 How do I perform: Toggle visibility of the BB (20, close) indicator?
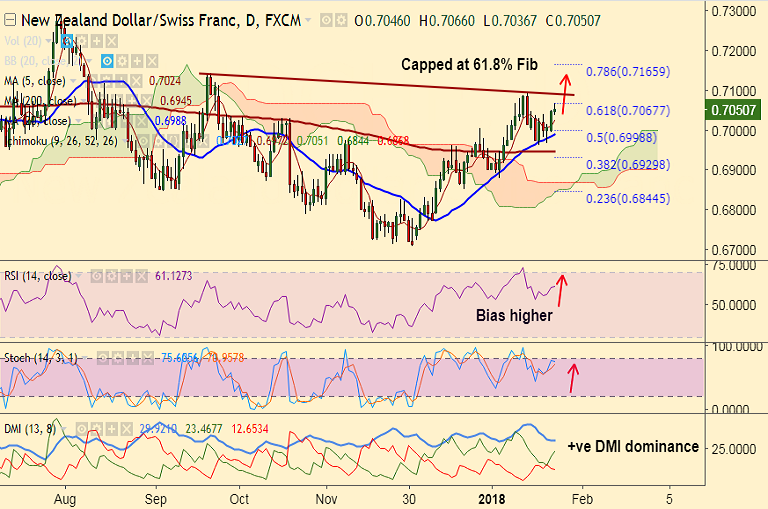[107, 61]
